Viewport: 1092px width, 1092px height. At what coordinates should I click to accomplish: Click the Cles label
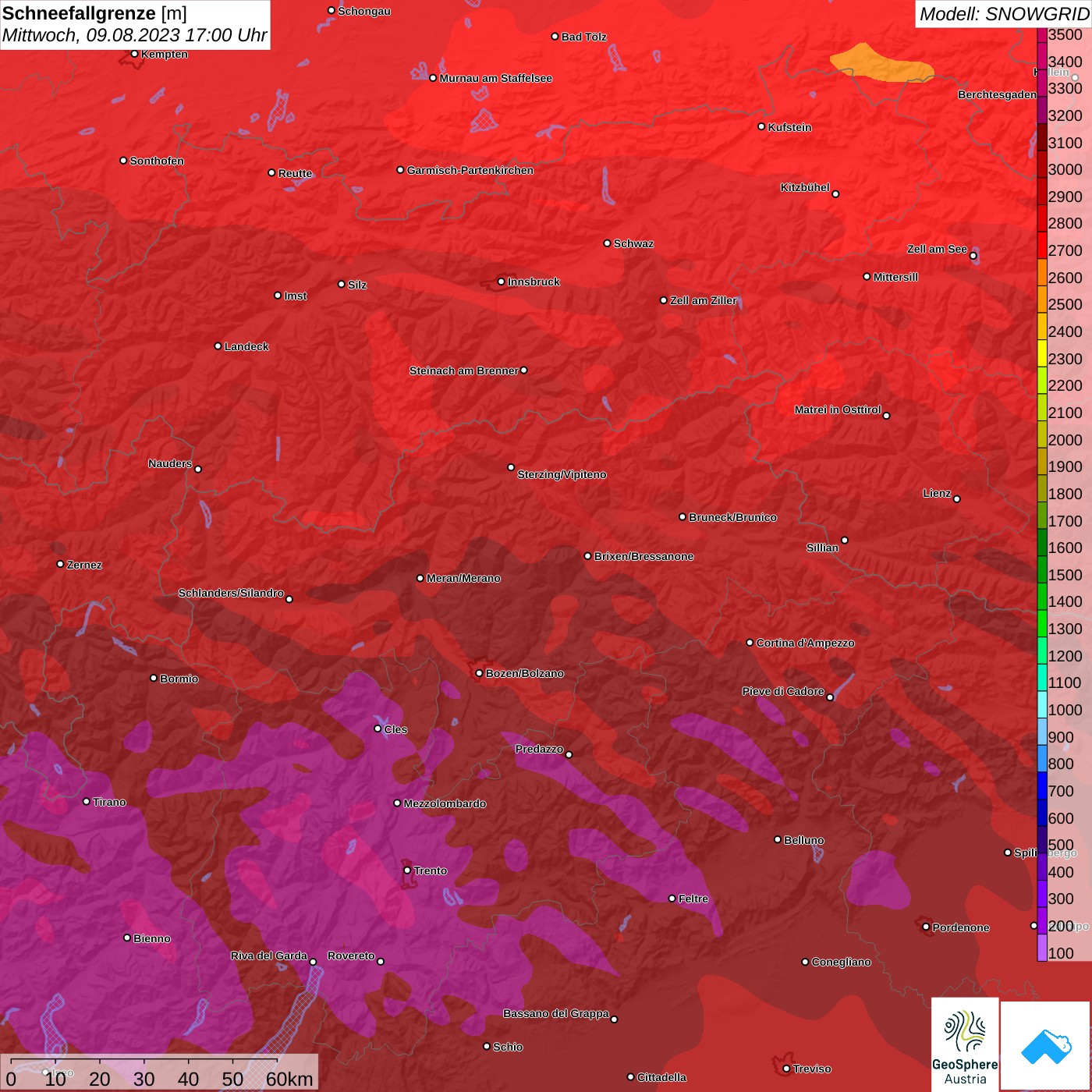tap(395, 729)
